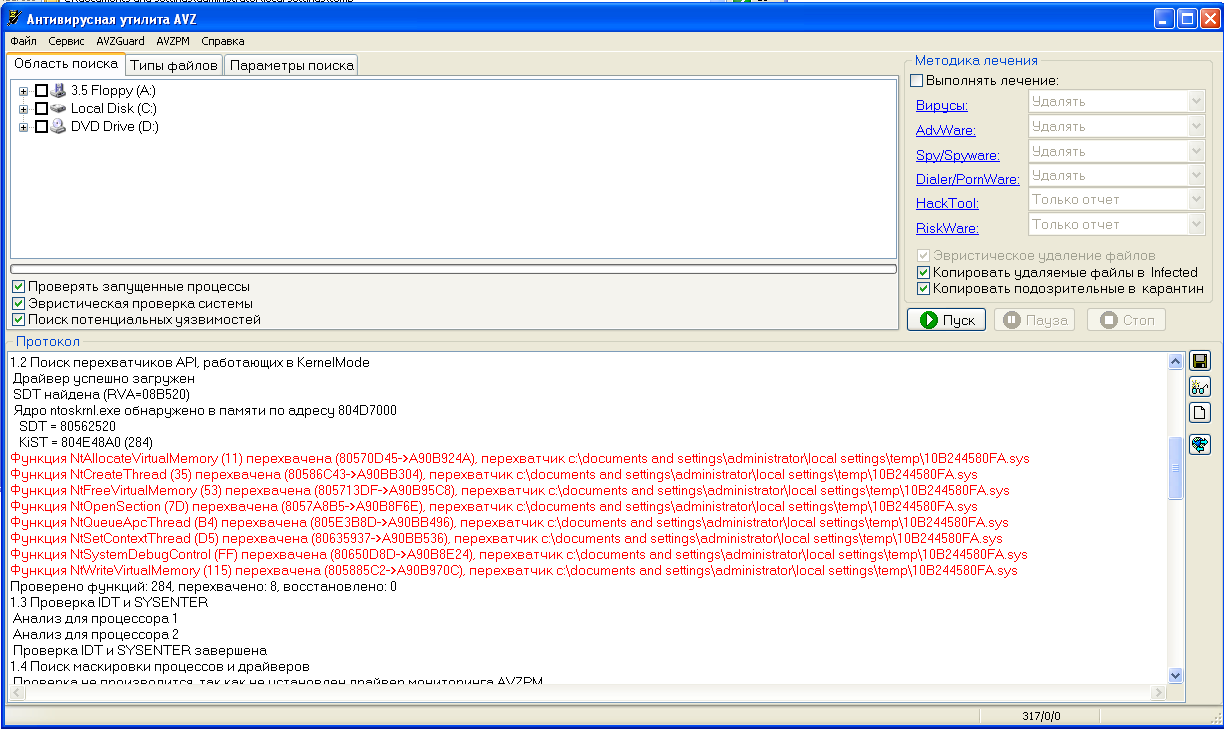
Task: Switch to the Типы файлов tab
Action: [174, 66]
